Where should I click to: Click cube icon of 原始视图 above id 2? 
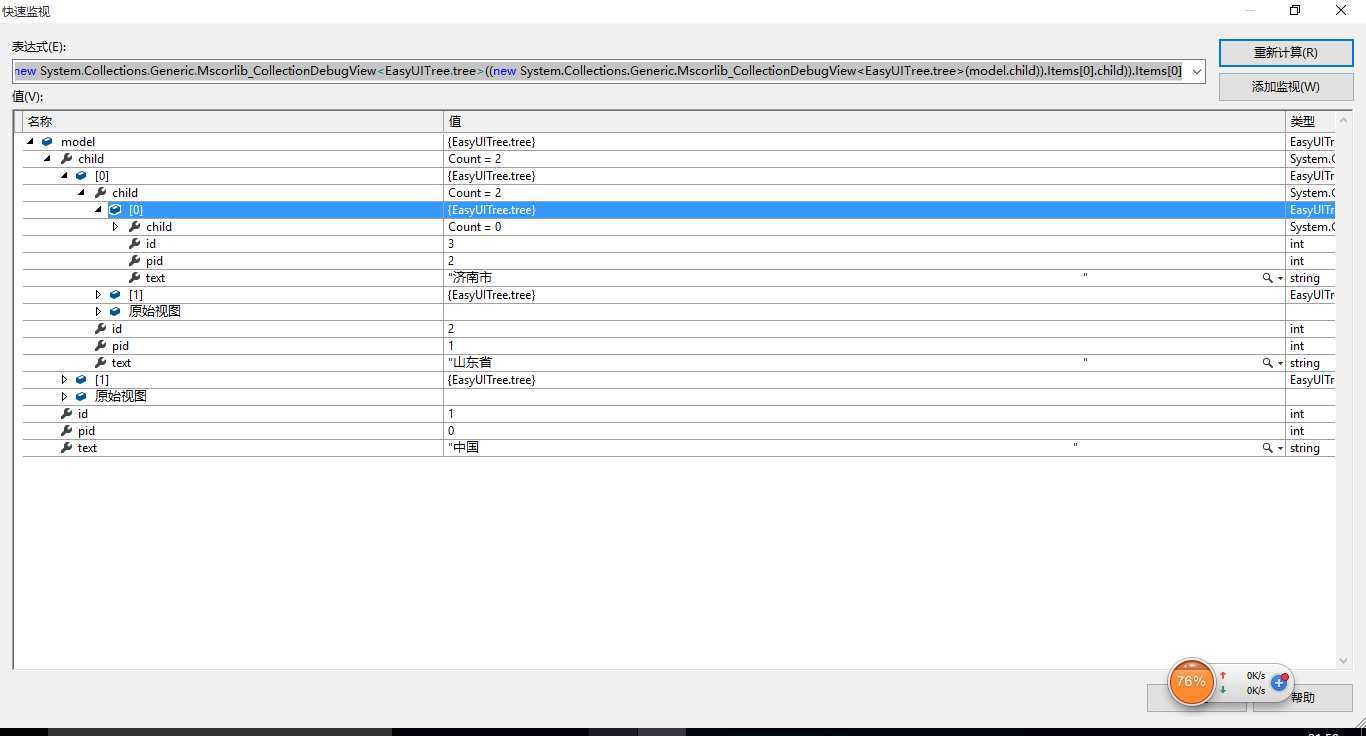point(115,312)
